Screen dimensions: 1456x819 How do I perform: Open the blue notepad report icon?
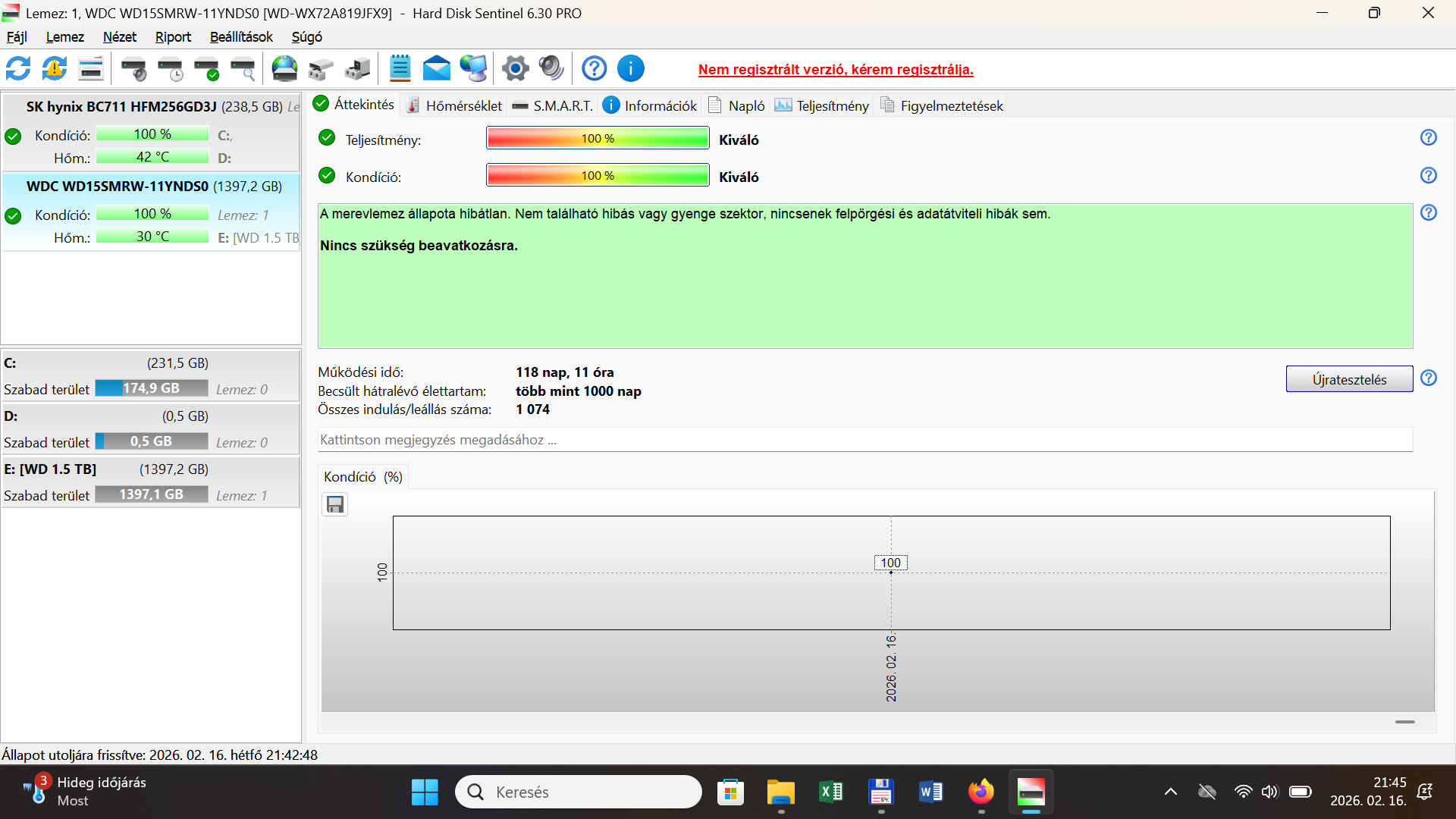tap(400, 69)
